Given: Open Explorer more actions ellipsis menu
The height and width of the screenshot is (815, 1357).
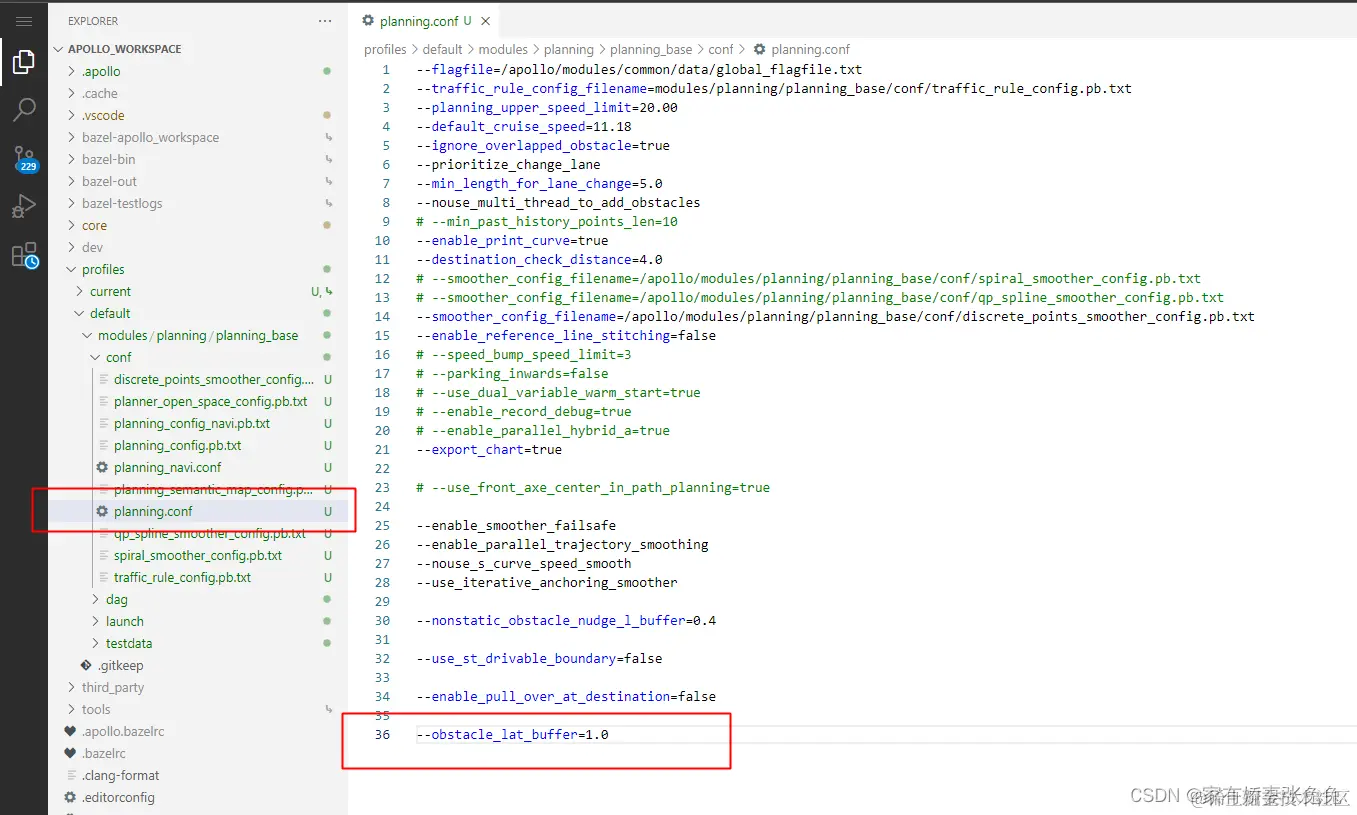Looking at the screenshot, I should coord(325,20).
